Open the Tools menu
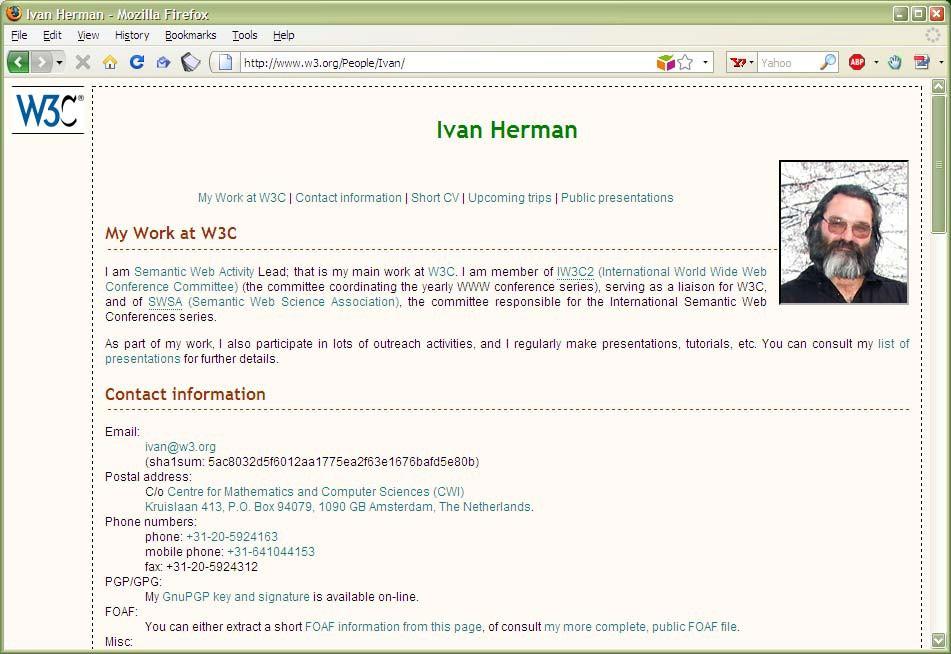 tap(245, 35)
